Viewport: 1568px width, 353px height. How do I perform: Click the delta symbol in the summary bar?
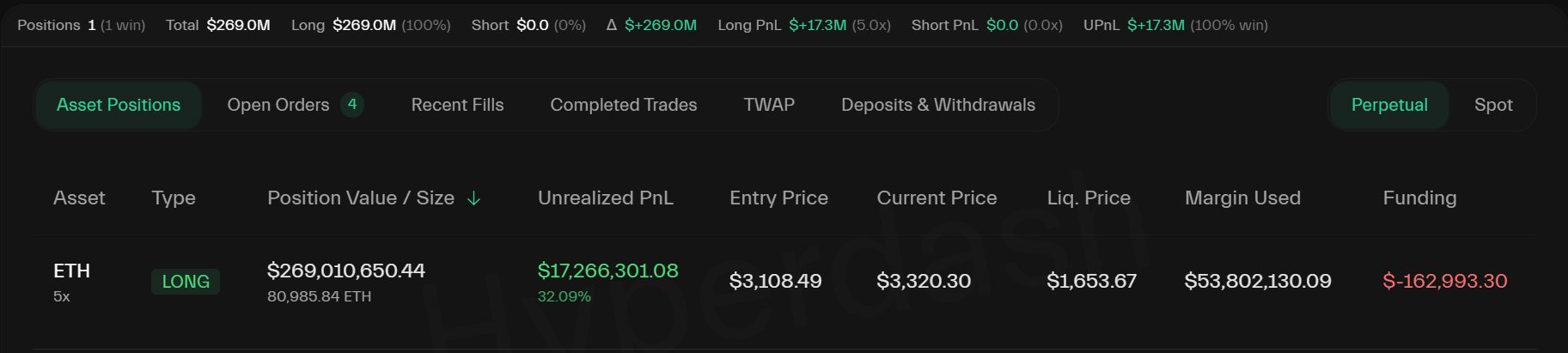(x=612, y=25)
